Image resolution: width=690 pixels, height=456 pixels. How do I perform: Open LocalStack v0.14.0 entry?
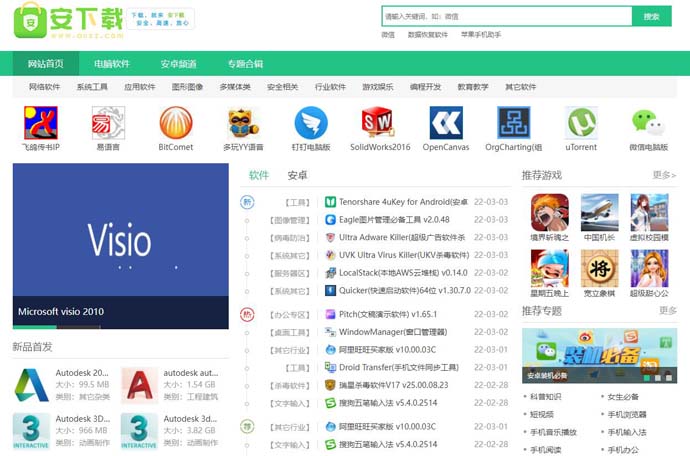(x=403, y=273)
